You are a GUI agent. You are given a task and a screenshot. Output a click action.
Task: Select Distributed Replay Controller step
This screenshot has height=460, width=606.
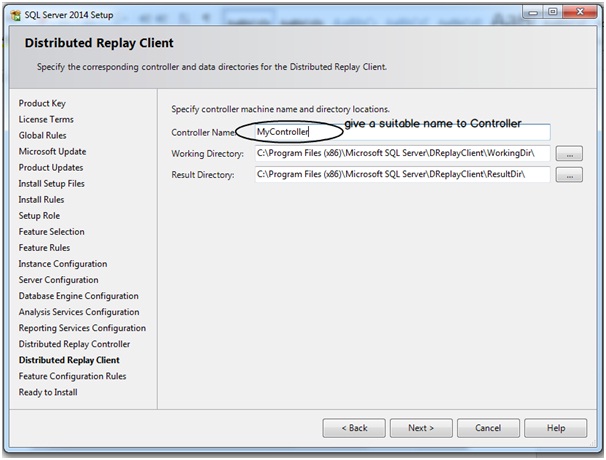pyautogui.click(x=74, y=344)
